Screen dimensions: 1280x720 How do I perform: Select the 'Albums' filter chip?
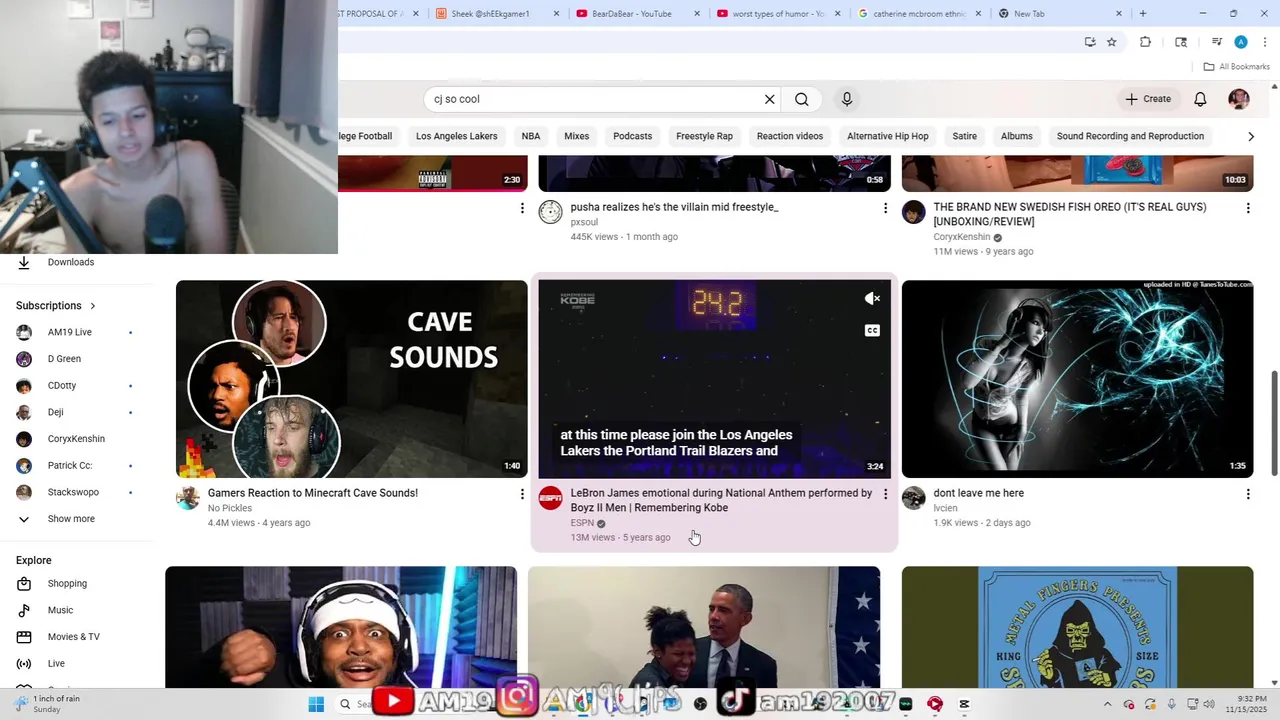point(1017,136)
